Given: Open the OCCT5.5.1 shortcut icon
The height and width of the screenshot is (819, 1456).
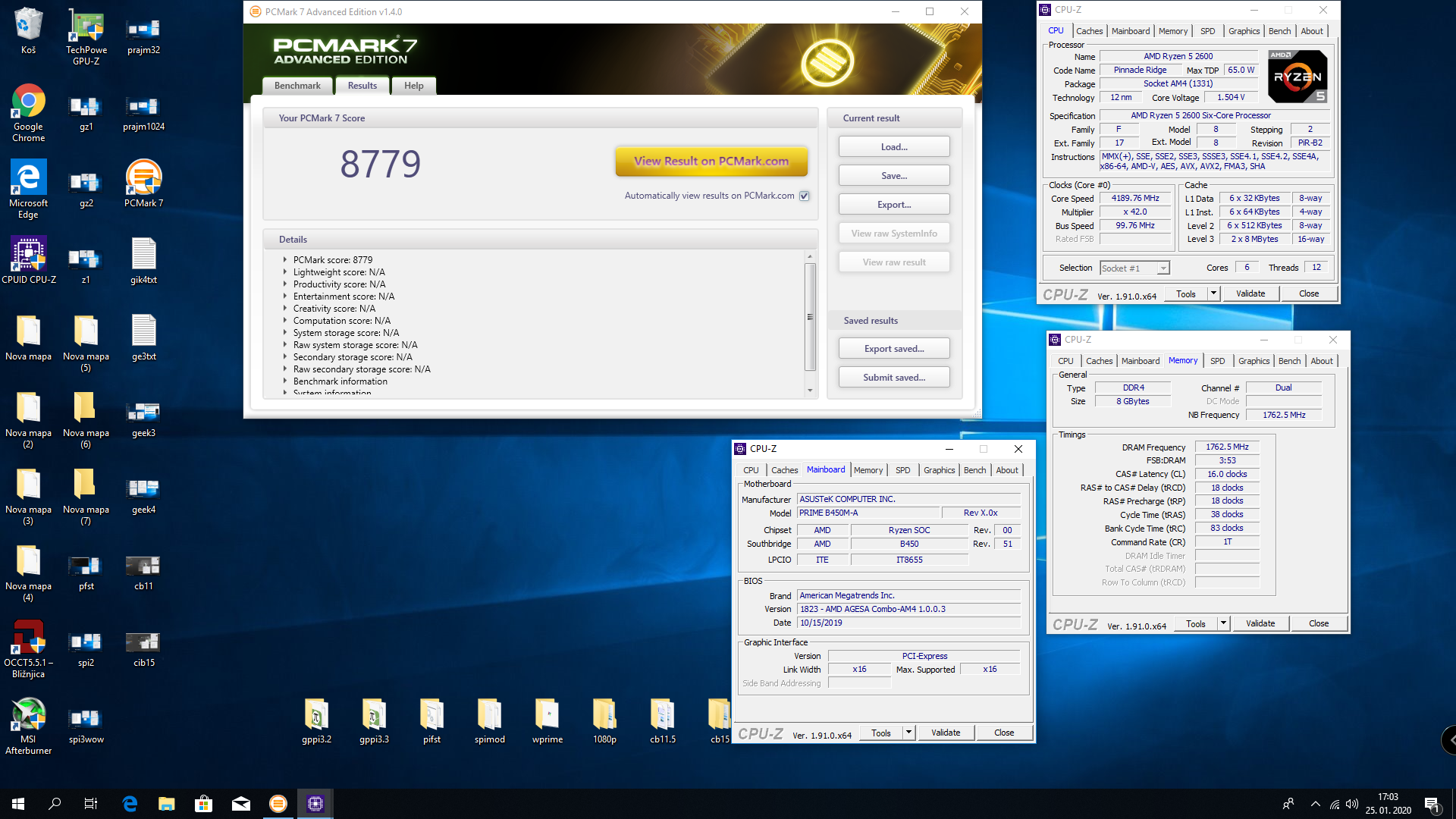Looking at the screenshot, I should [x=28, y=649].
